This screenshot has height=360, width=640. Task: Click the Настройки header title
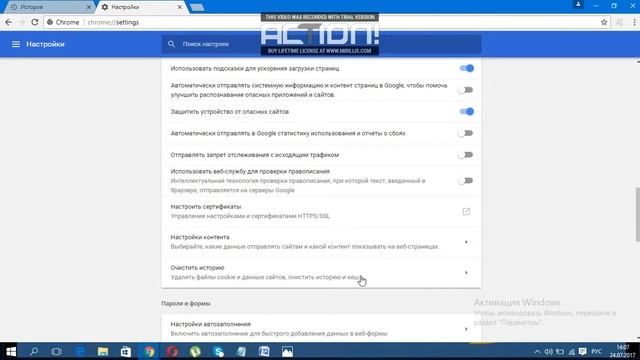click(x=45, y=44)
